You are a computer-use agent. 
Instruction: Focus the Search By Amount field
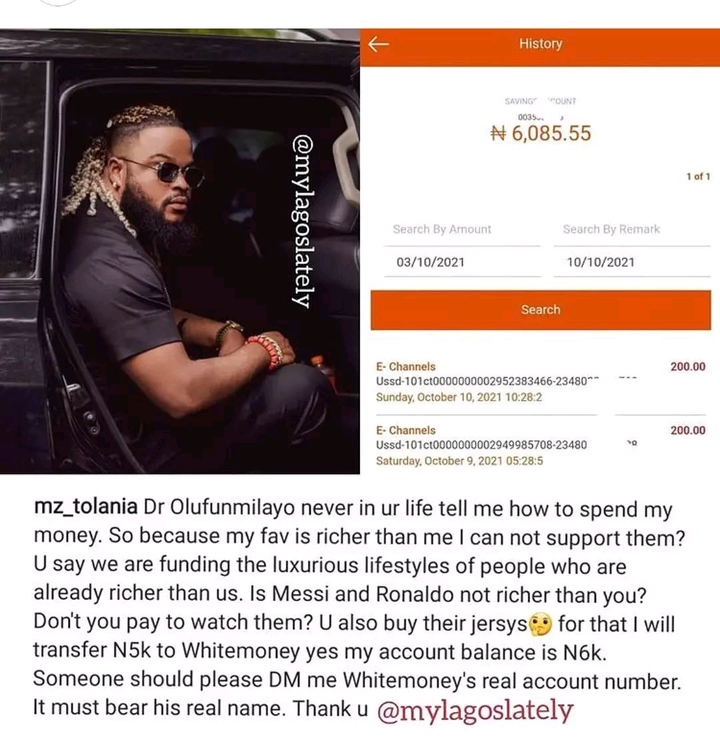click(462, 229)
